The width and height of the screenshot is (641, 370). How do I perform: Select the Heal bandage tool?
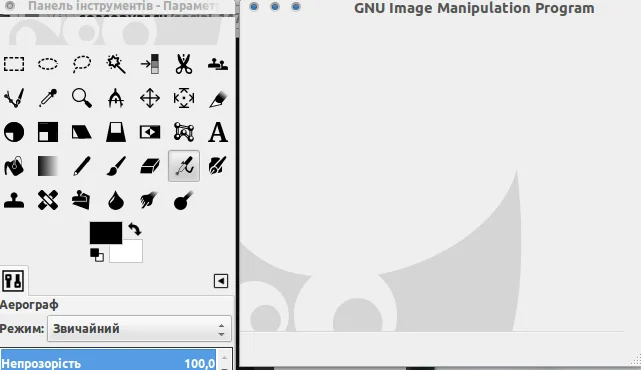[48, 200]
